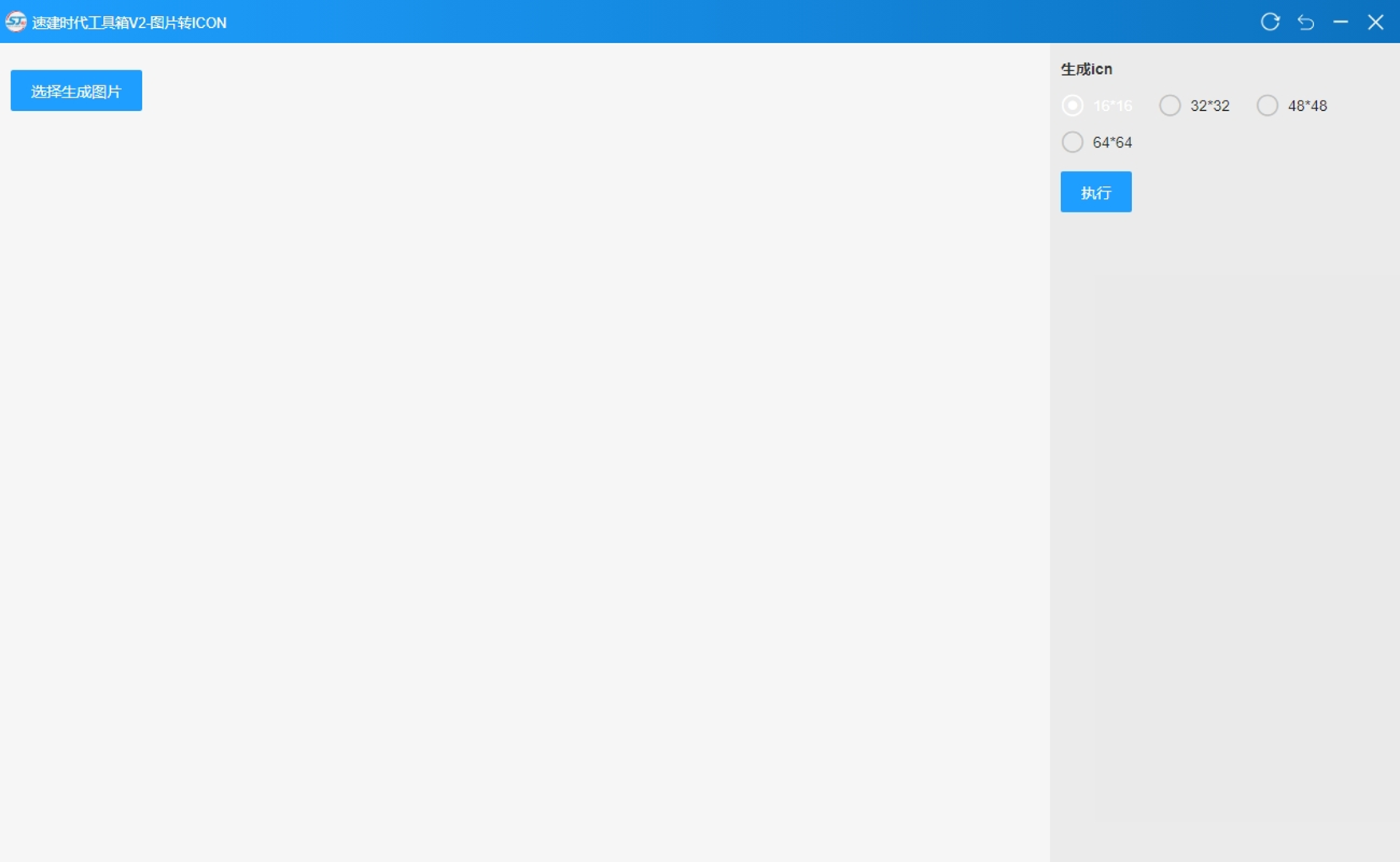Enable the 64*64 radio button circle

[1072, 142]
